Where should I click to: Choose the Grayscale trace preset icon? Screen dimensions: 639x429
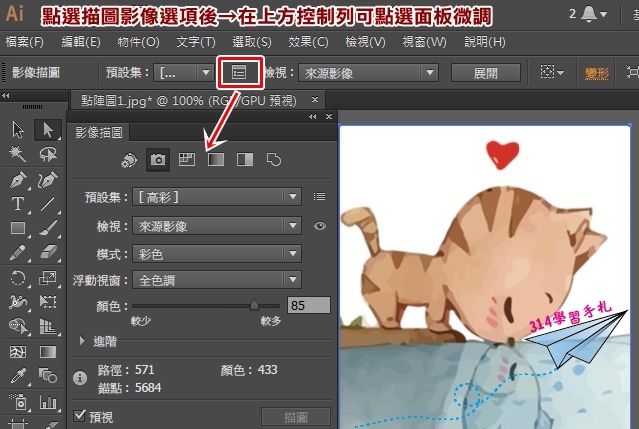(x=216, y=159)
